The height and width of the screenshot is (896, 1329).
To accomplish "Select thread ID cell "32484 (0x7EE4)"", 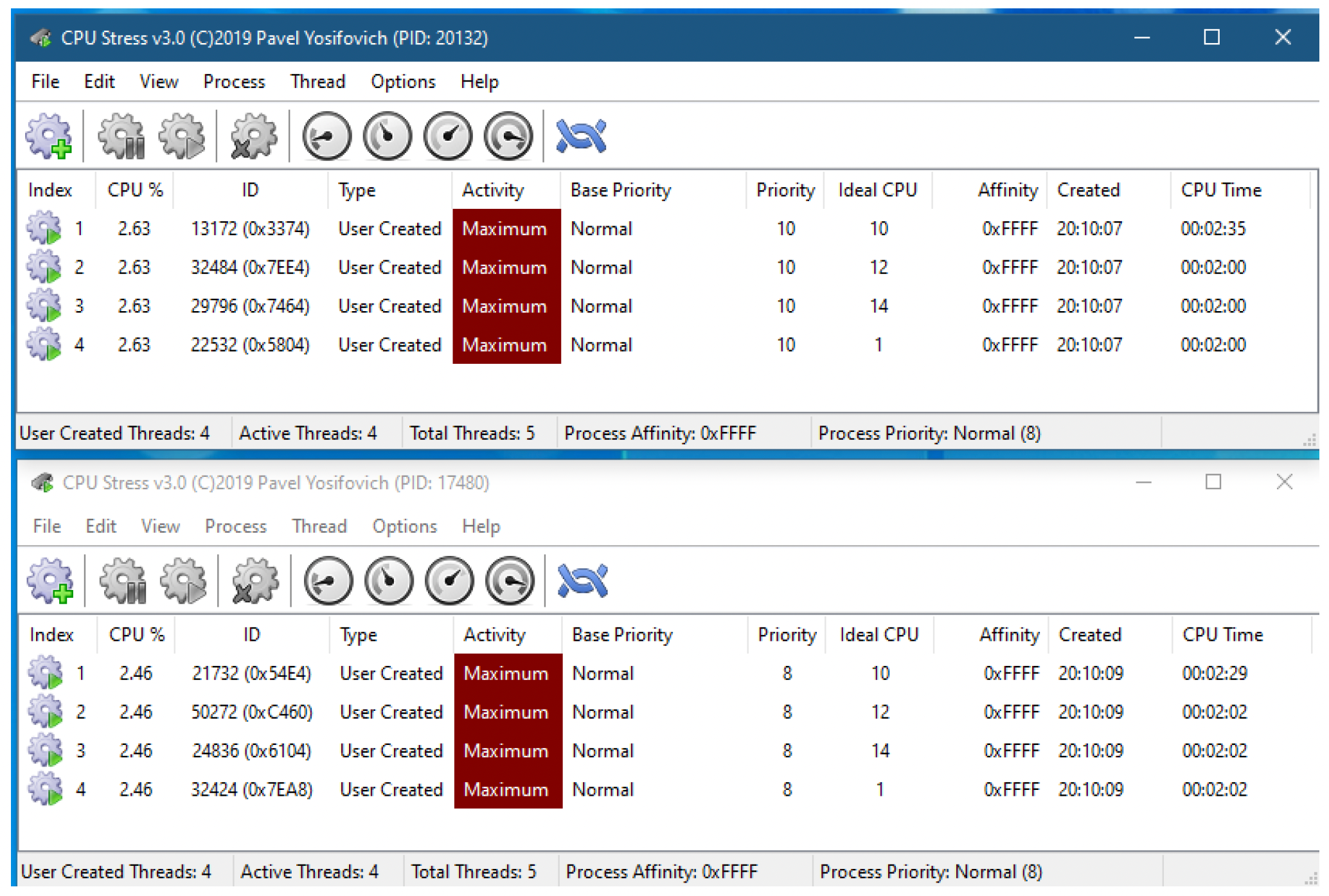I will pyautogui.click(x=250, y=267).
